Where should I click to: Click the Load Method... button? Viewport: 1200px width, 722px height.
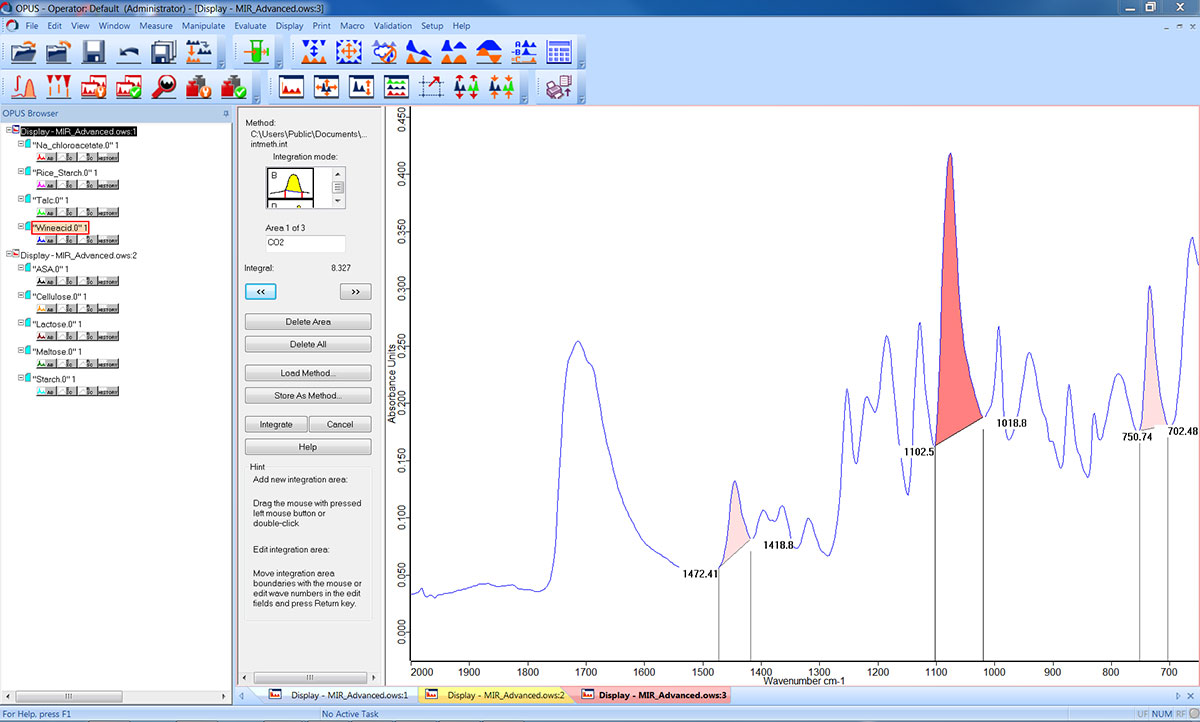pos(308,373)
